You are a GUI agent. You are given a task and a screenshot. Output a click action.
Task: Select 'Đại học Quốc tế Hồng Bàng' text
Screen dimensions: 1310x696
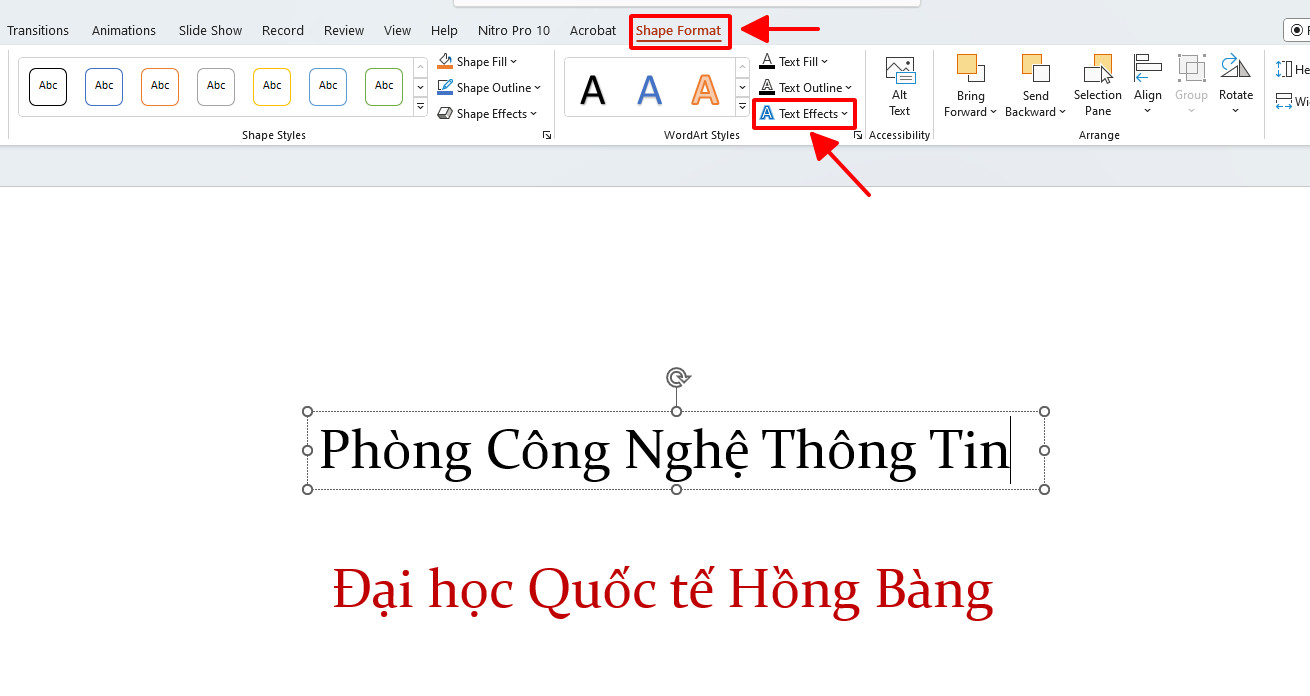pos(662,589)
